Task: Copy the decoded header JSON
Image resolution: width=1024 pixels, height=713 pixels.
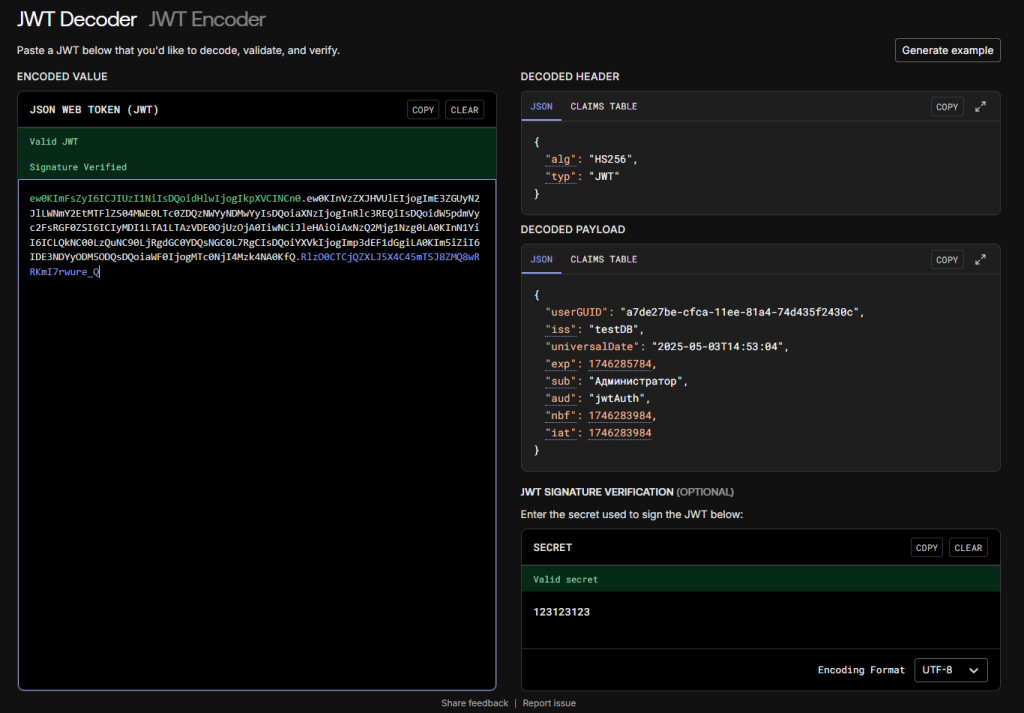Action: click(946, 107)
